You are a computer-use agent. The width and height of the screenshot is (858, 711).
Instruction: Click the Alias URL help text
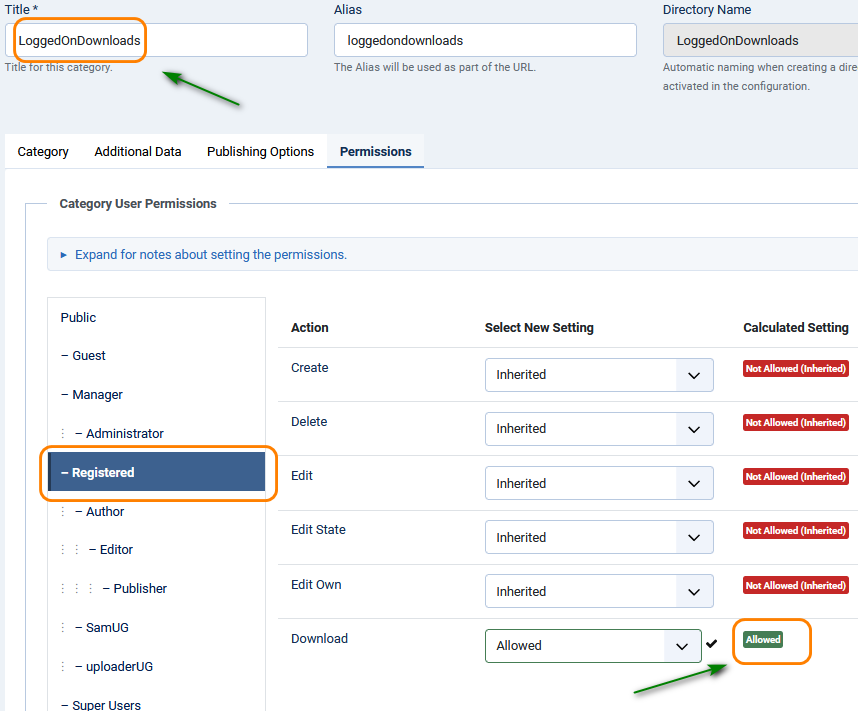(x=435, y=67)
